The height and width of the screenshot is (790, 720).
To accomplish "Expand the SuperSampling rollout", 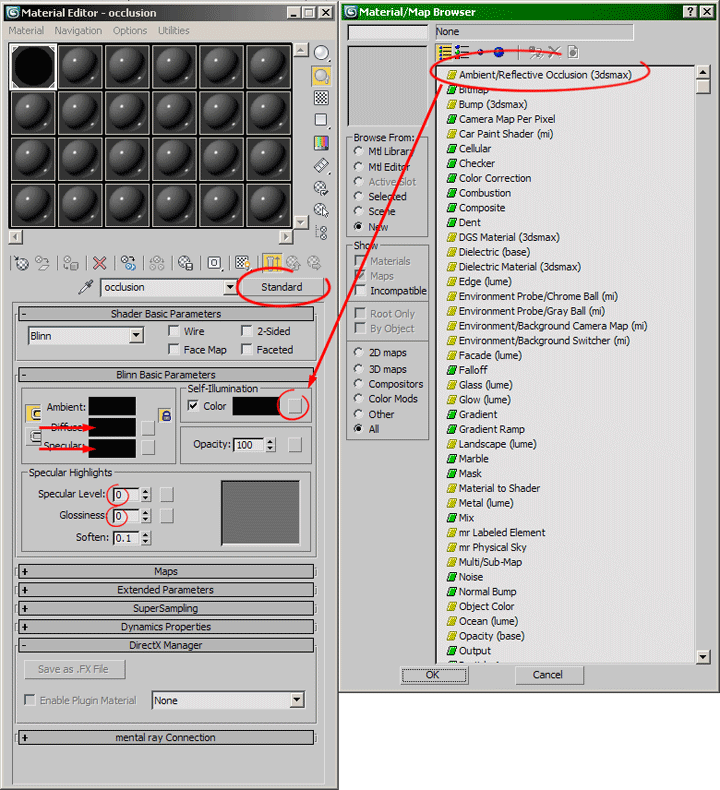I will click(166, 608).
